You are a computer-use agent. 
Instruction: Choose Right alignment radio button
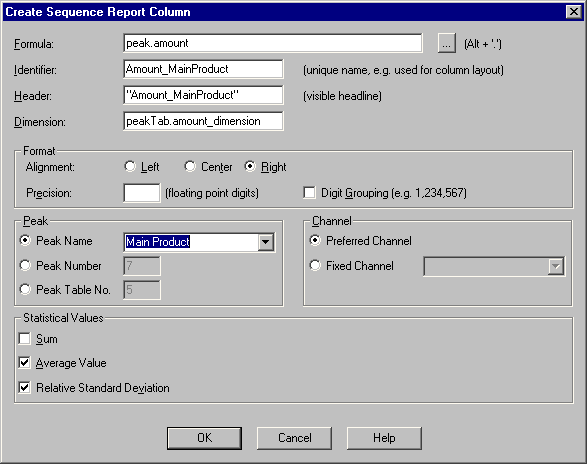250,166
